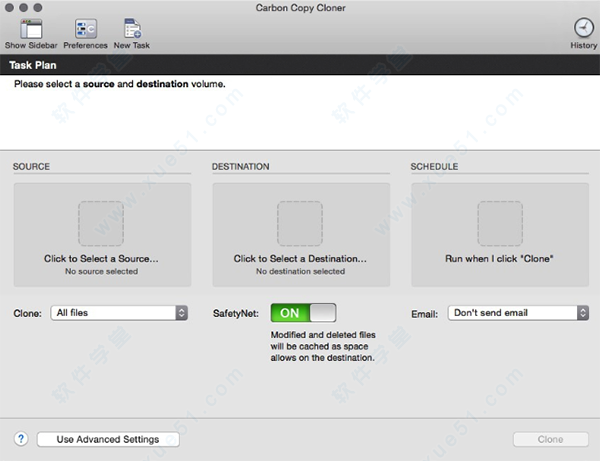Open the Clone 'All files' dropdown
This screenshot has width=600, height=461.
pos(119,313)
